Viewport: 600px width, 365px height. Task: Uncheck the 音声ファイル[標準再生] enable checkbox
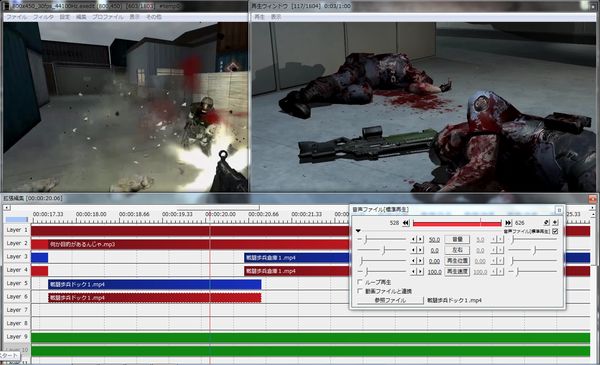click(x=555, y=231)
